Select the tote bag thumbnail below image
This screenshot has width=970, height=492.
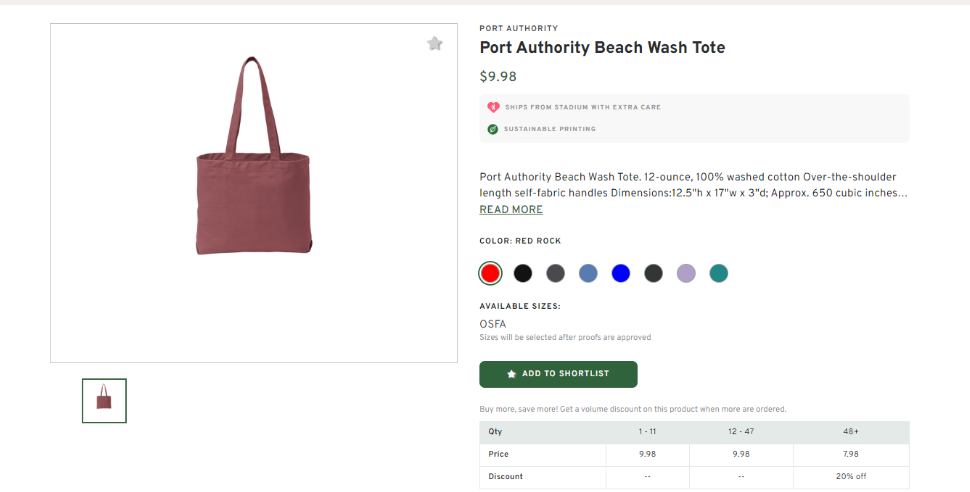coord(105,401)
